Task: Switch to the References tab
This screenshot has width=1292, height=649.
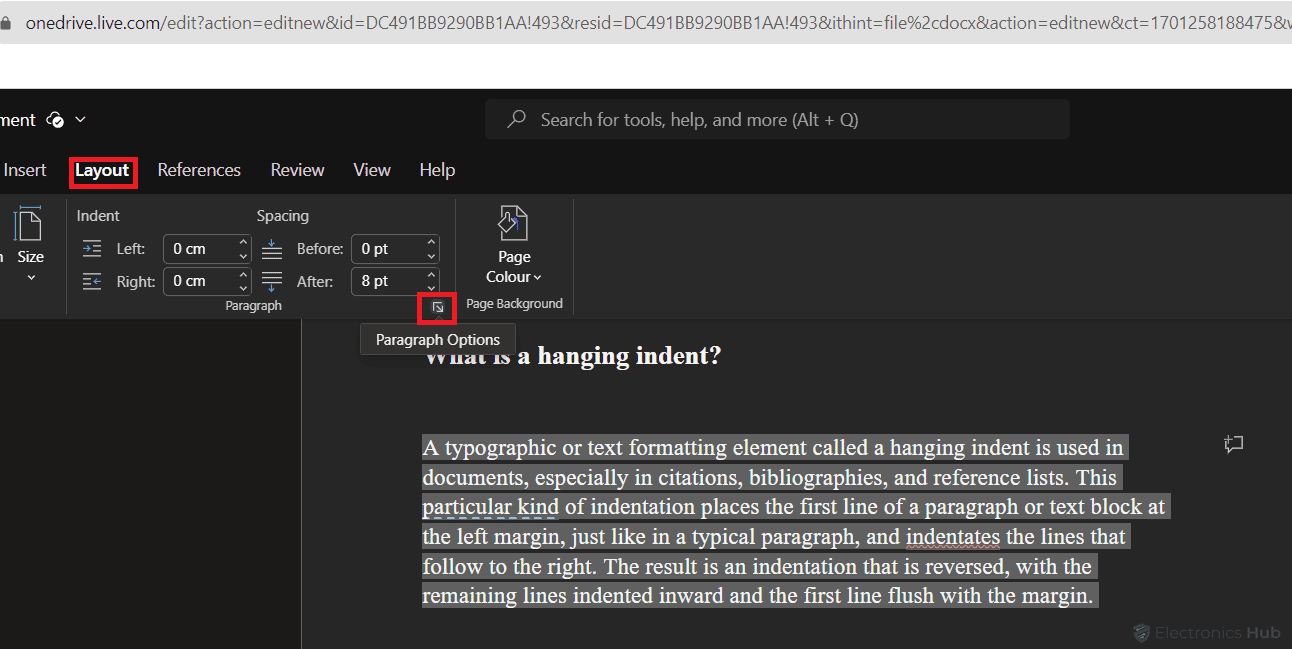Action: pyautogui.click(x=199, y=170)
